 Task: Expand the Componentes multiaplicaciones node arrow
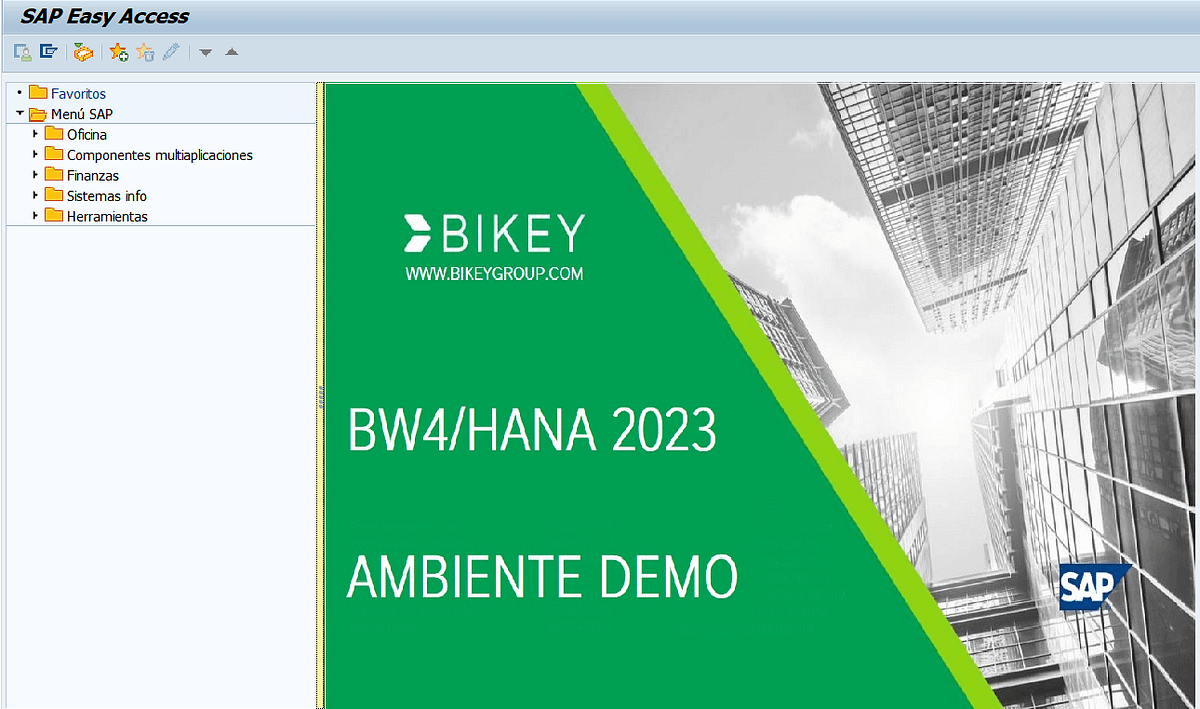click(x=36, y=155)
